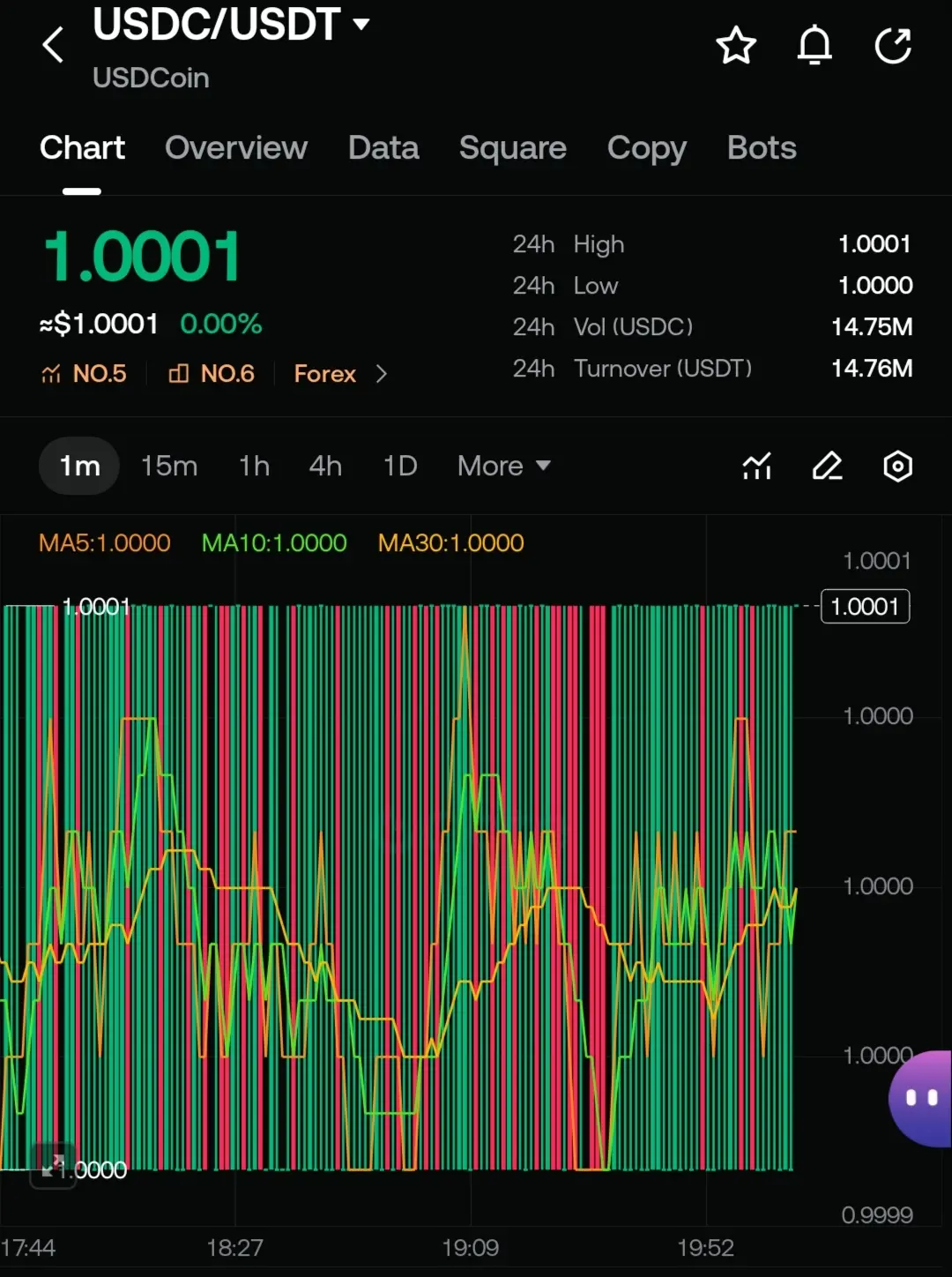Expand chart to fullscreen
Viewport: 952px width, 1277px height.
[53, 1166]
